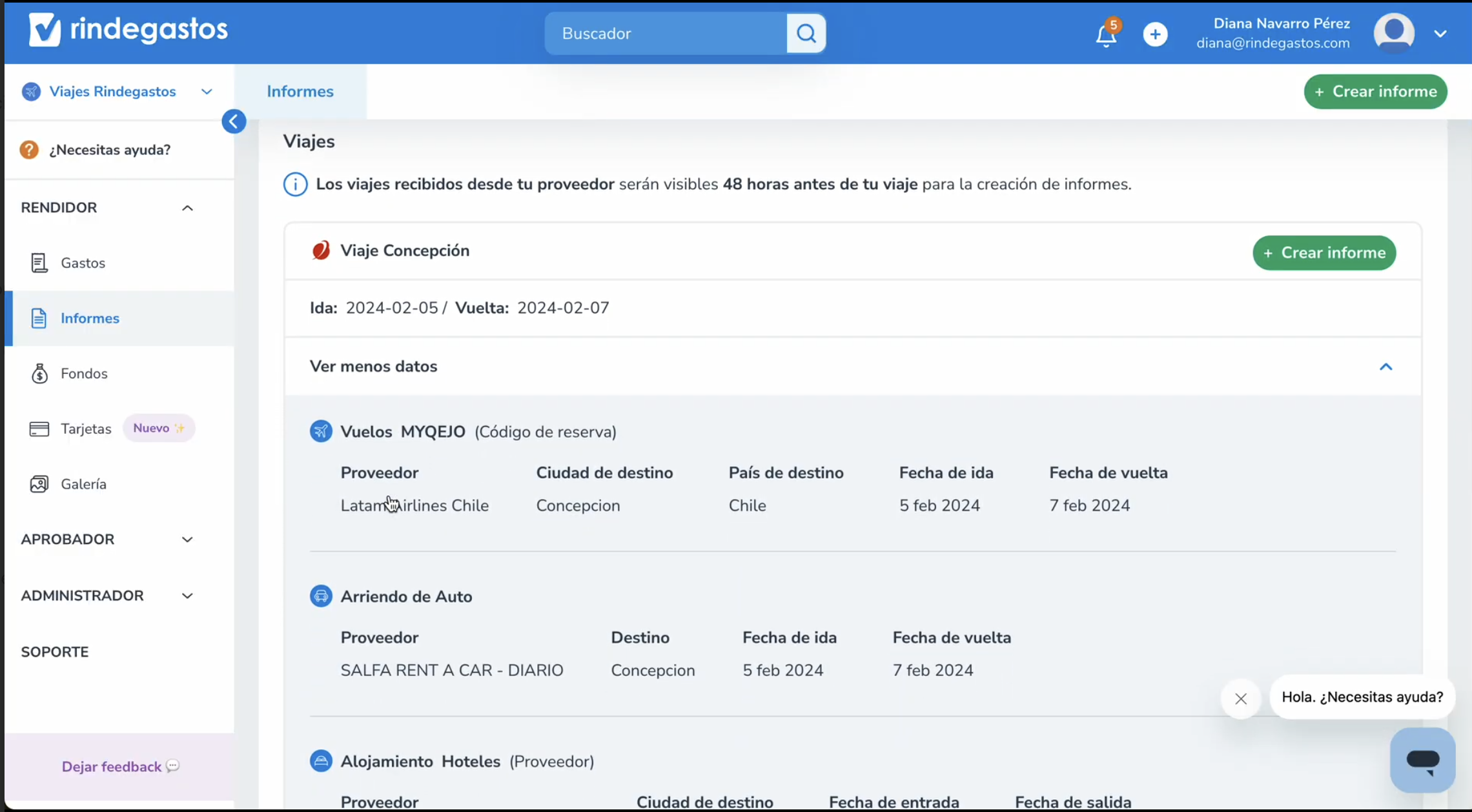Click the user avatar icon

1394,32
